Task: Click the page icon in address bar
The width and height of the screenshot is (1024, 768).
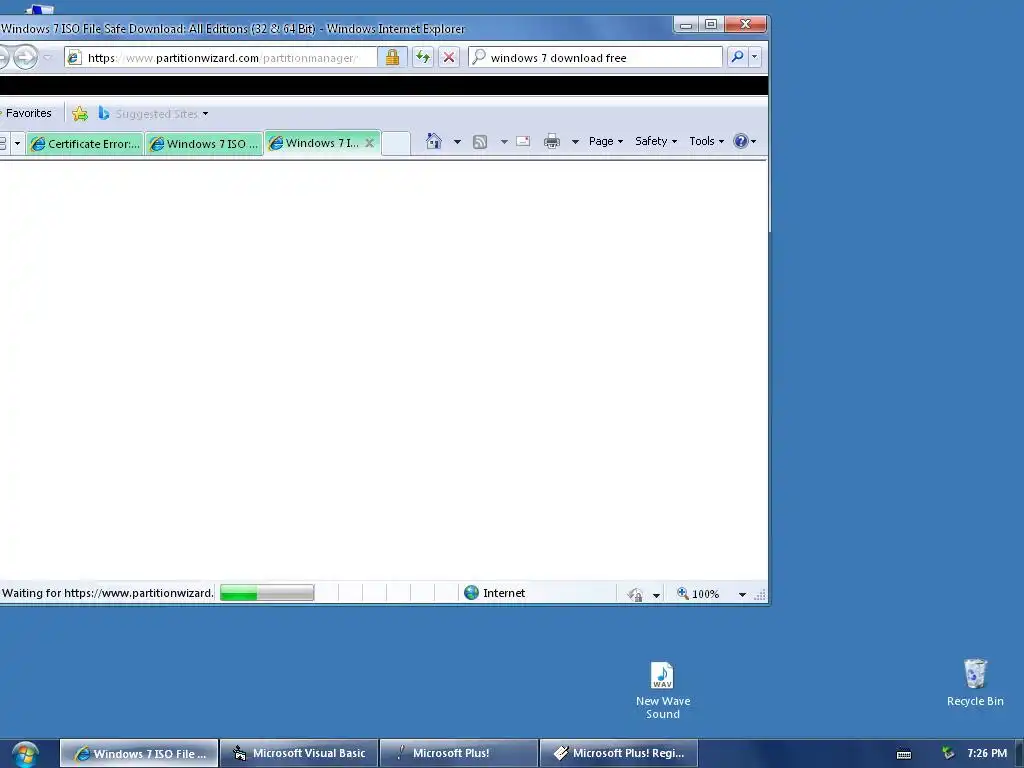Action: (x=74, y=57)
